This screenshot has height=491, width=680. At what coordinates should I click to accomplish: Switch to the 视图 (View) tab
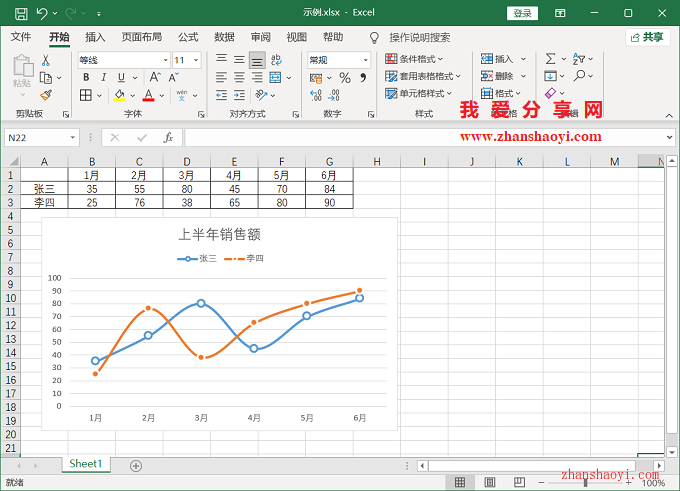(x=297, y=37)
